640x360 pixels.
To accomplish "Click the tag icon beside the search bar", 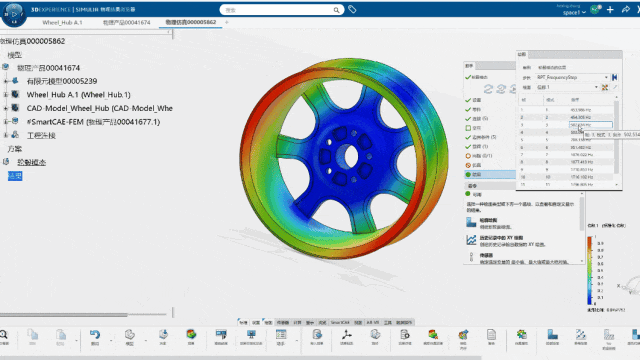I will click(x=352, y=9).
